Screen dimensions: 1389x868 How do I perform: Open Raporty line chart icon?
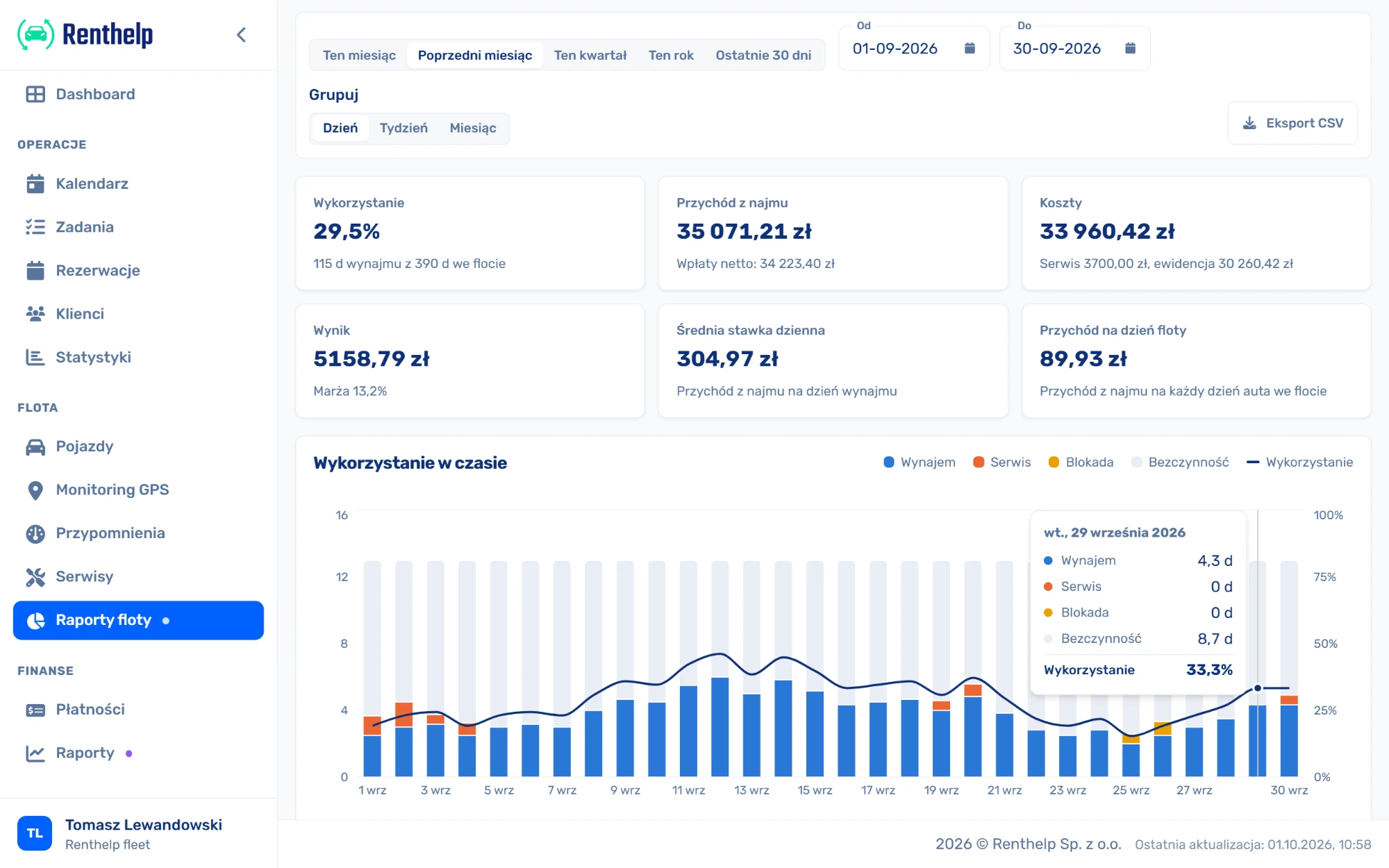[35, 753]
